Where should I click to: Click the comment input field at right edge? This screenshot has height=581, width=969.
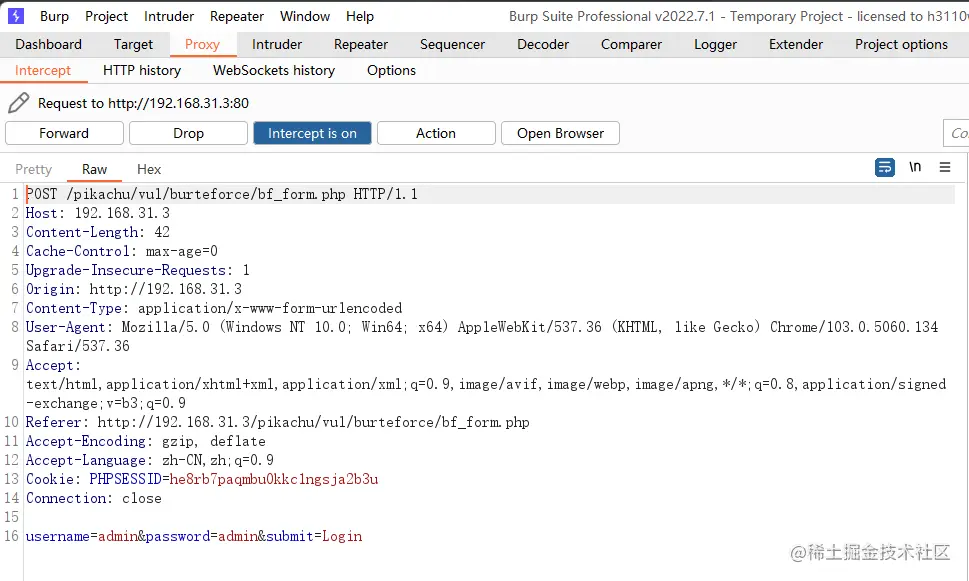click(x=956, y=133)
